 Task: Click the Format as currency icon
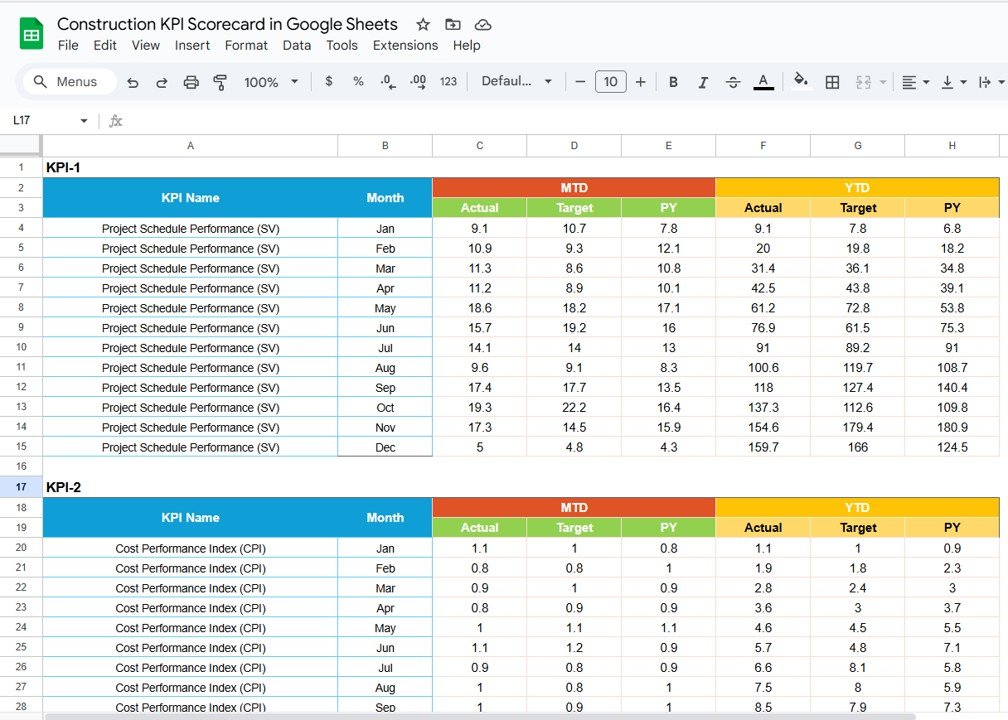(x=329, y=82)
